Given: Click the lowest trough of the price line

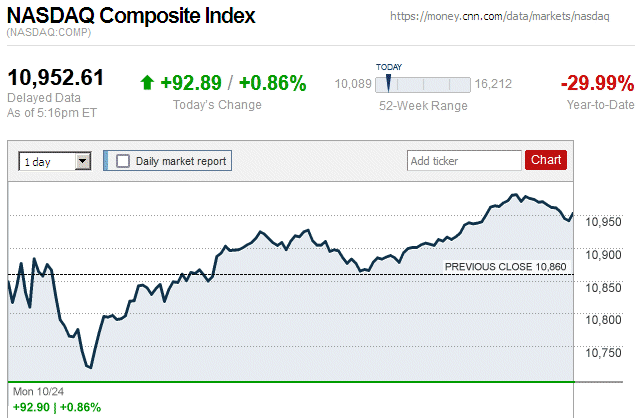Looking at the screenshot, I should (x=90, y=367).
